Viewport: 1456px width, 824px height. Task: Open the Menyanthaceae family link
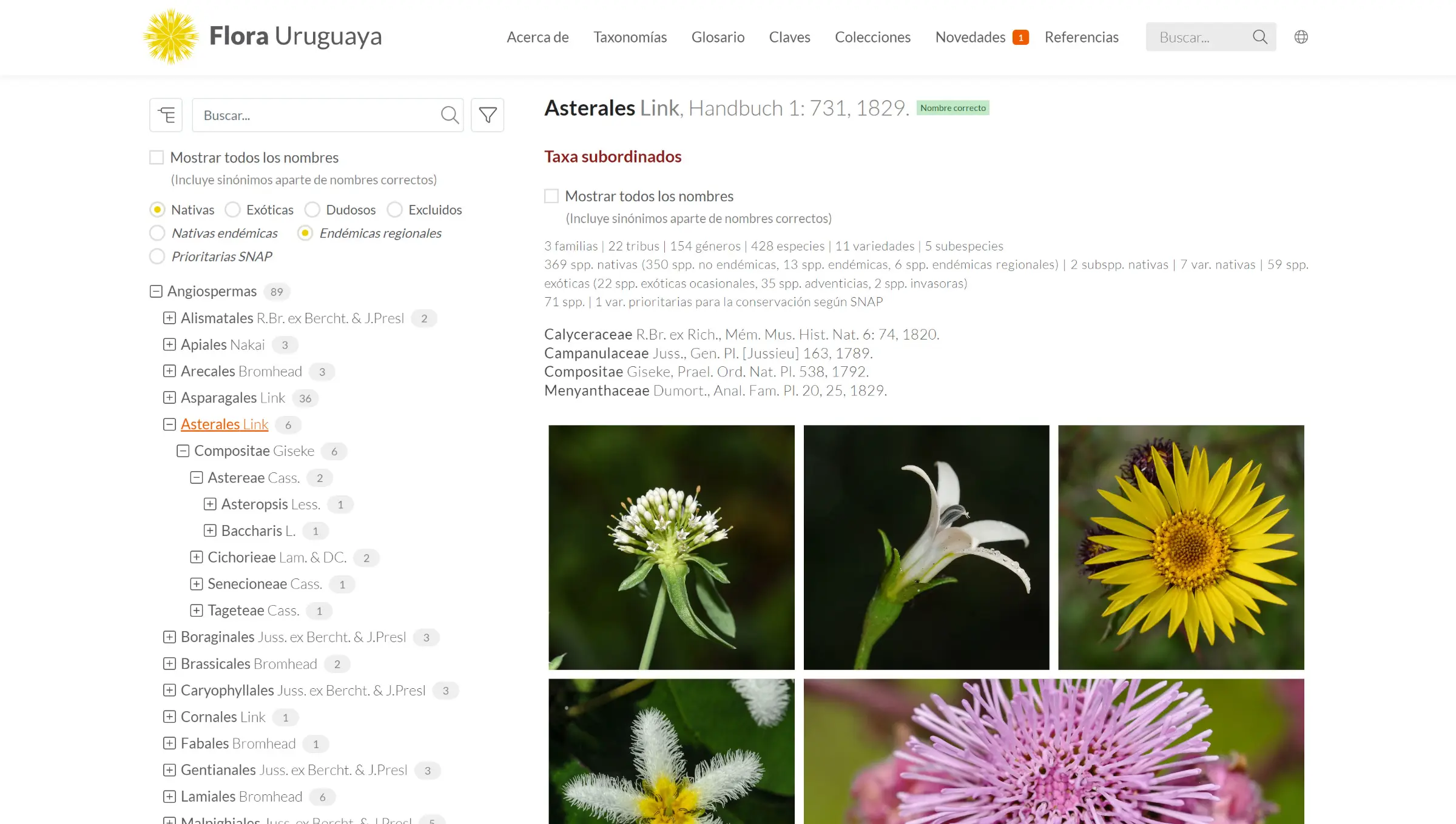point(596,390)
